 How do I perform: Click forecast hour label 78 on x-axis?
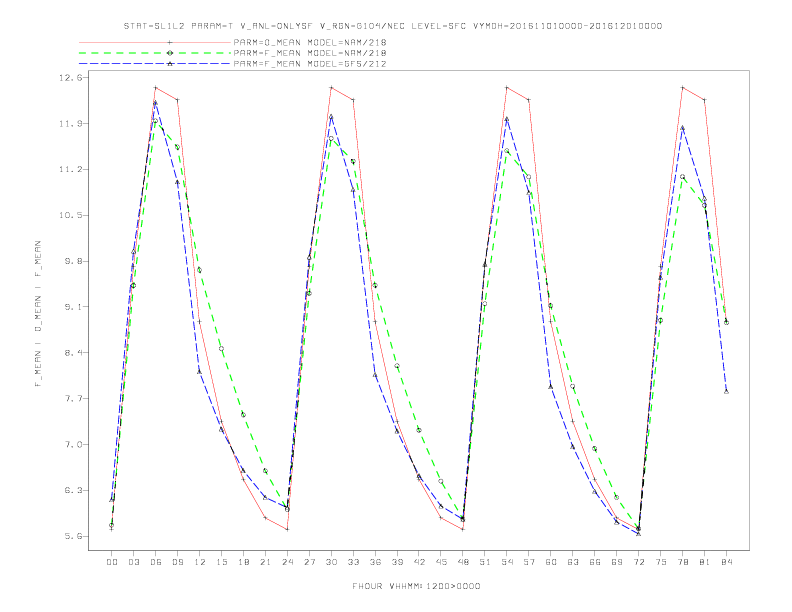click(683, 562)
